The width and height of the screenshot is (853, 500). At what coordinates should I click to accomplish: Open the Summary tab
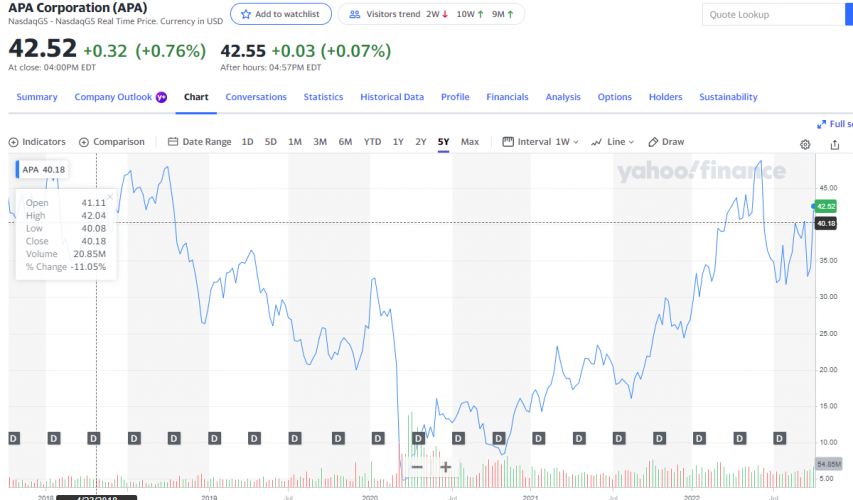(37, 97)
